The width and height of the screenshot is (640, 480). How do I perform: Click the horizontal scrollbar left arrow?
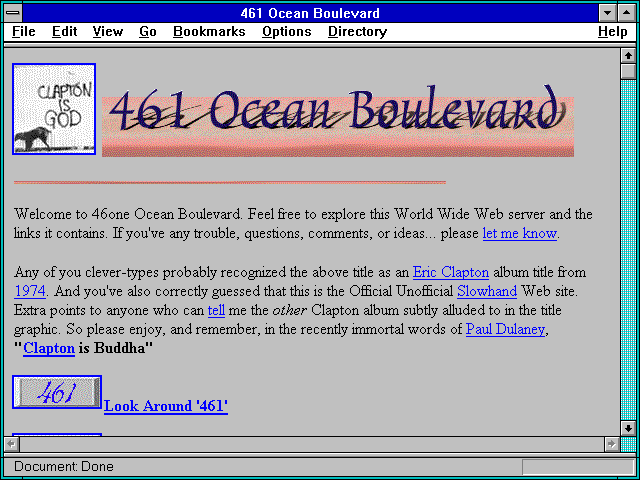click(11, 444)
